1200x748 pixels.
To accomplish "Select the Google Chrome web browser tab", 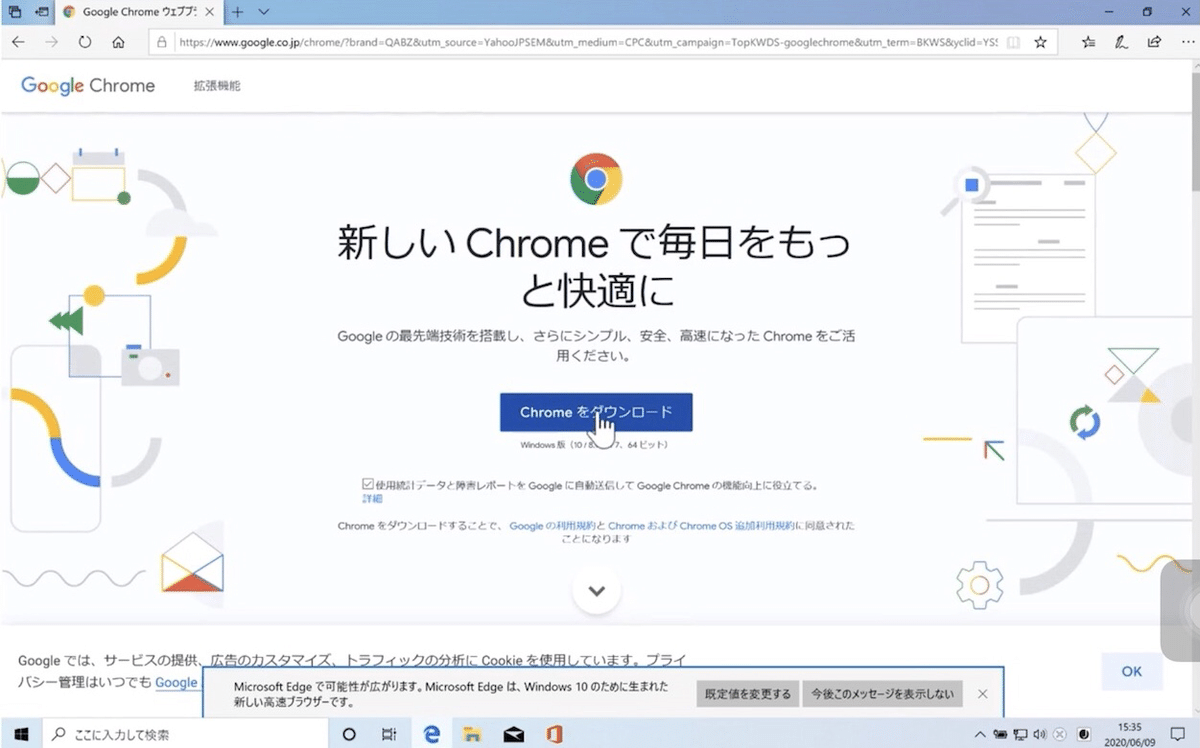I will click(139, 12).
